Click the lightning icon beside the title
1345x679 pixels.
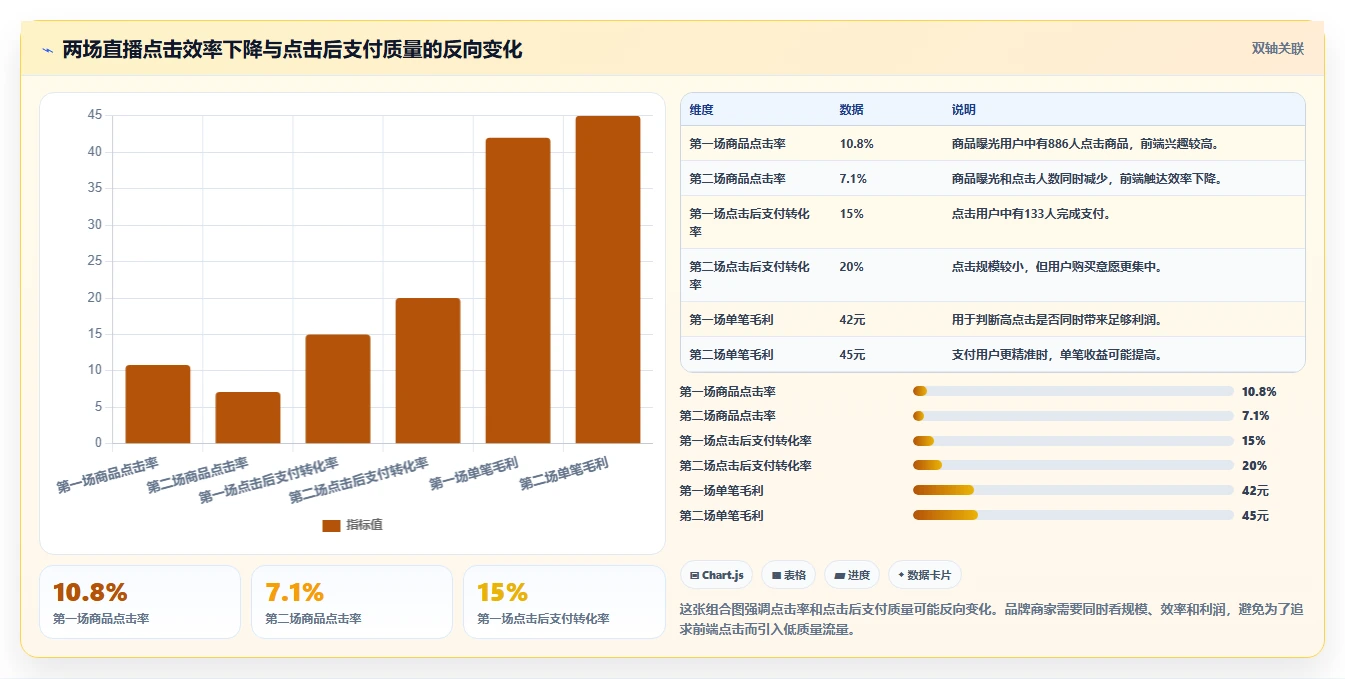point(47,50)
